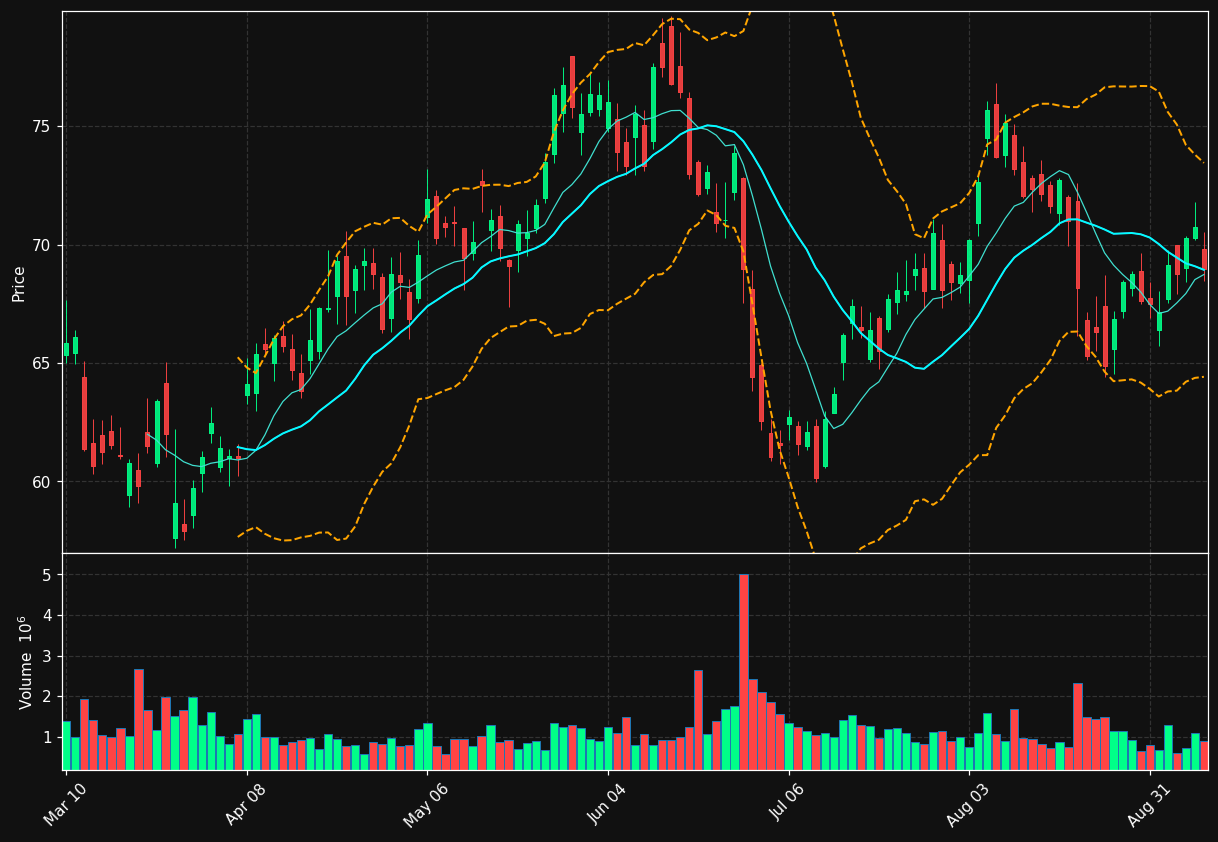Screen dimensions: 1218x842
Task: Select the 'Volume 10⁶' axis title
Action: (24, 662)
